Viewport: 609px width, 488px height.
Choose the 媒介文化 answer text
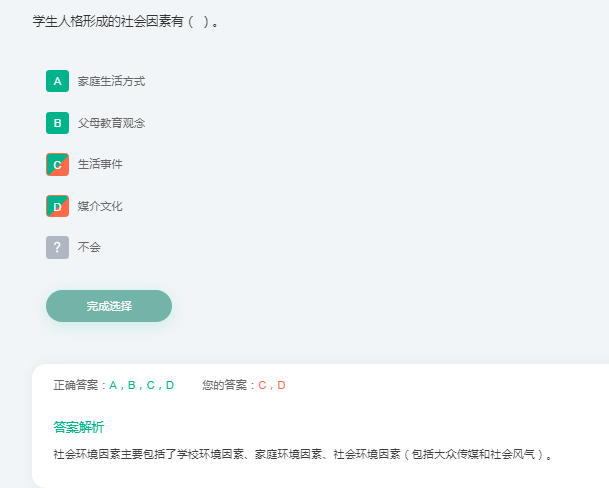click(x=100, y=206)
